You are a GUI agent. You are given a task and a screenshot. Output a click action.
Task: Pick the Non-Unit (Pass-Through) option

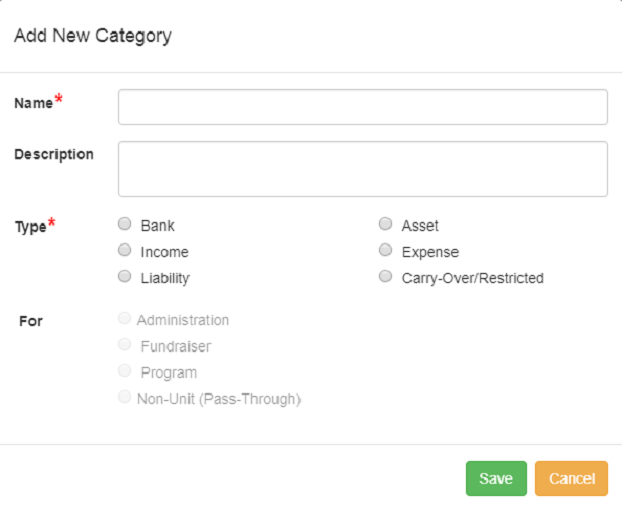125,397
